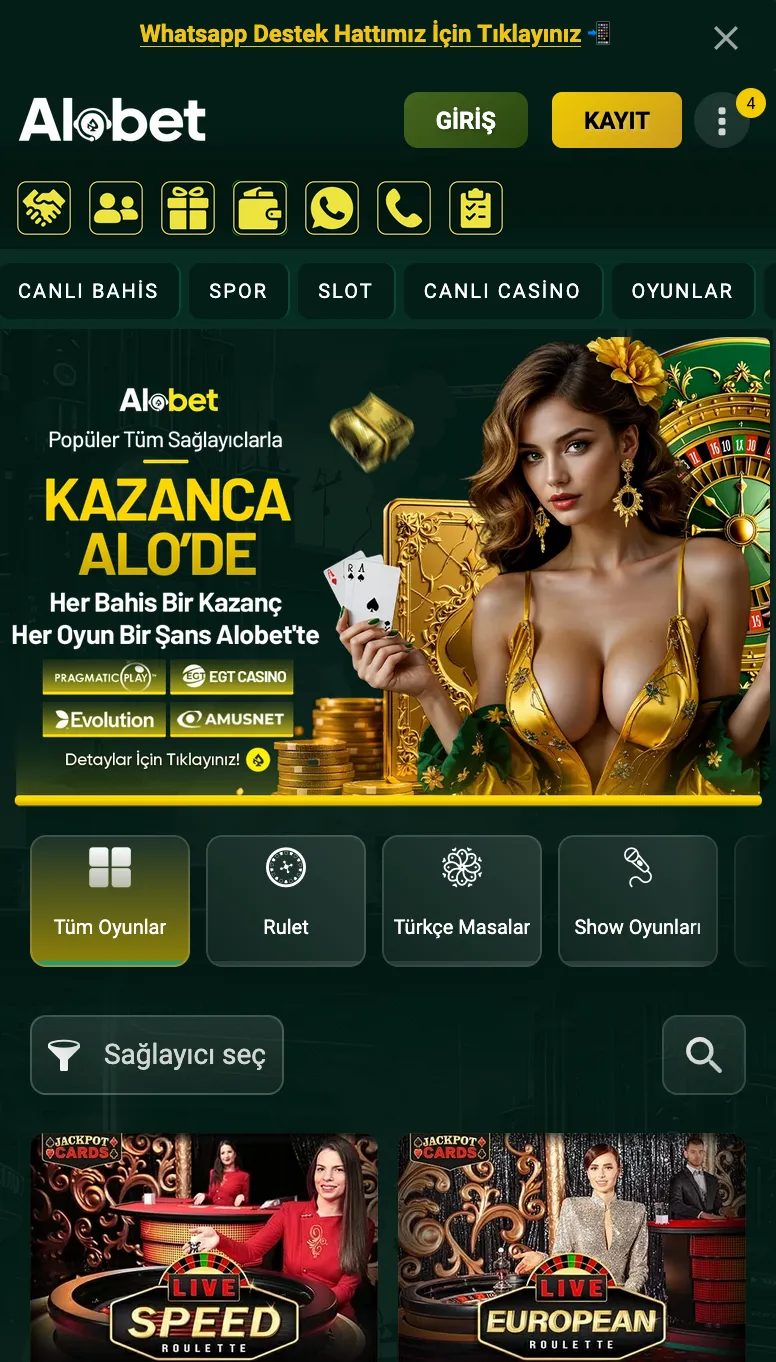Open the Live Speed Roulette game thumbnail
This screenshot has height=1362, width=776.
pyautogui.click(x=204, y=1247)
